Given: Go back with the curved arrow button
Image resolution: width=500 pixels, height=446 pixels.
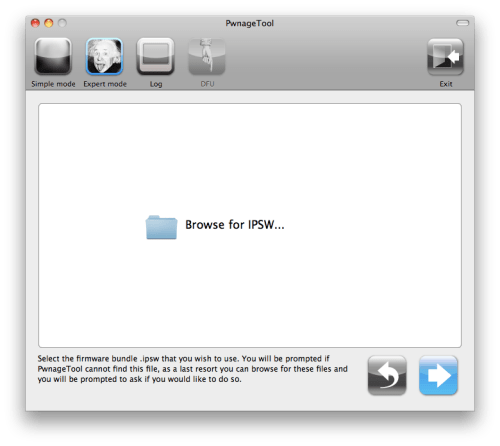Looking at the screenshot, I should (387, 375).
